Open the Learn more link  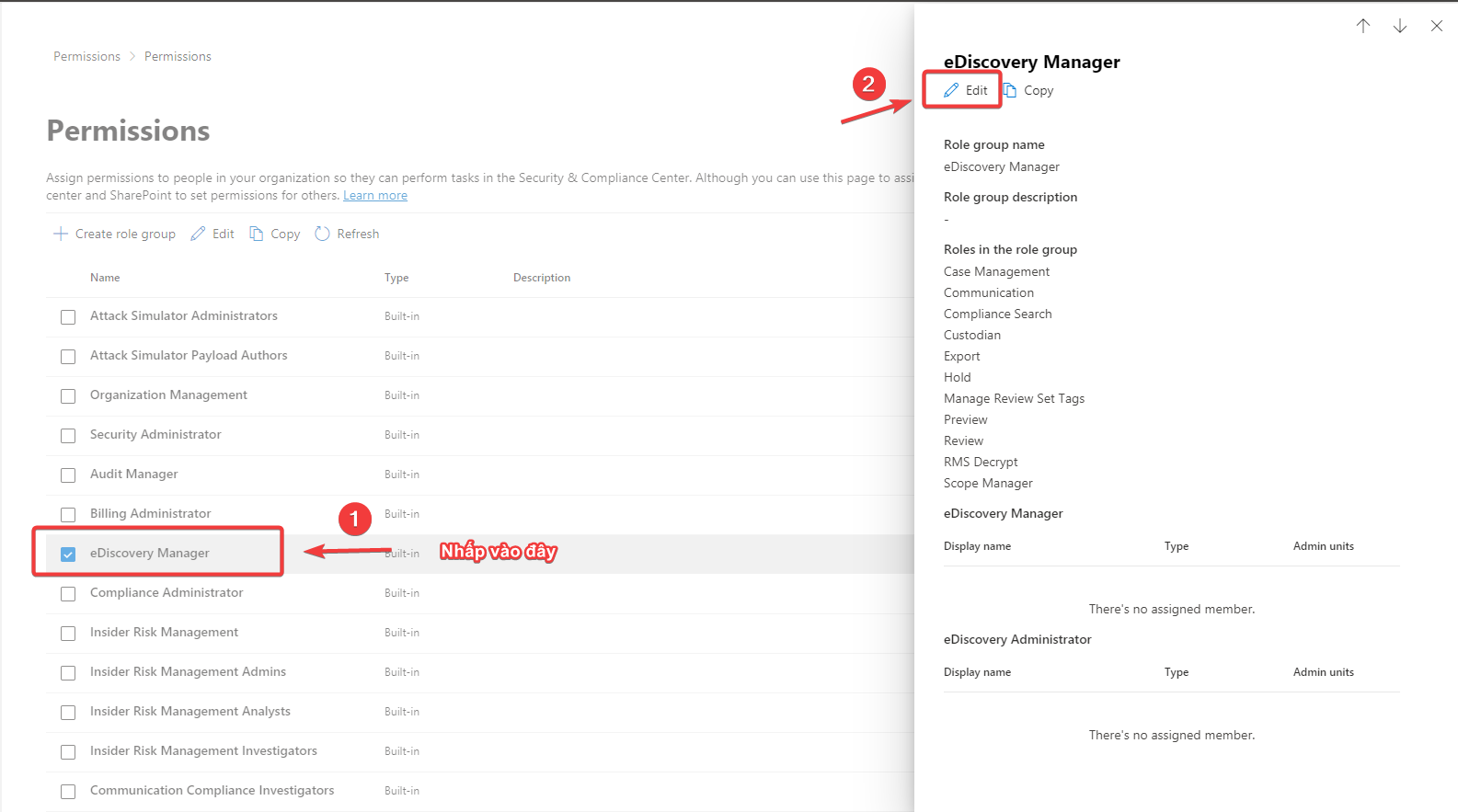(x=374, y=195)
